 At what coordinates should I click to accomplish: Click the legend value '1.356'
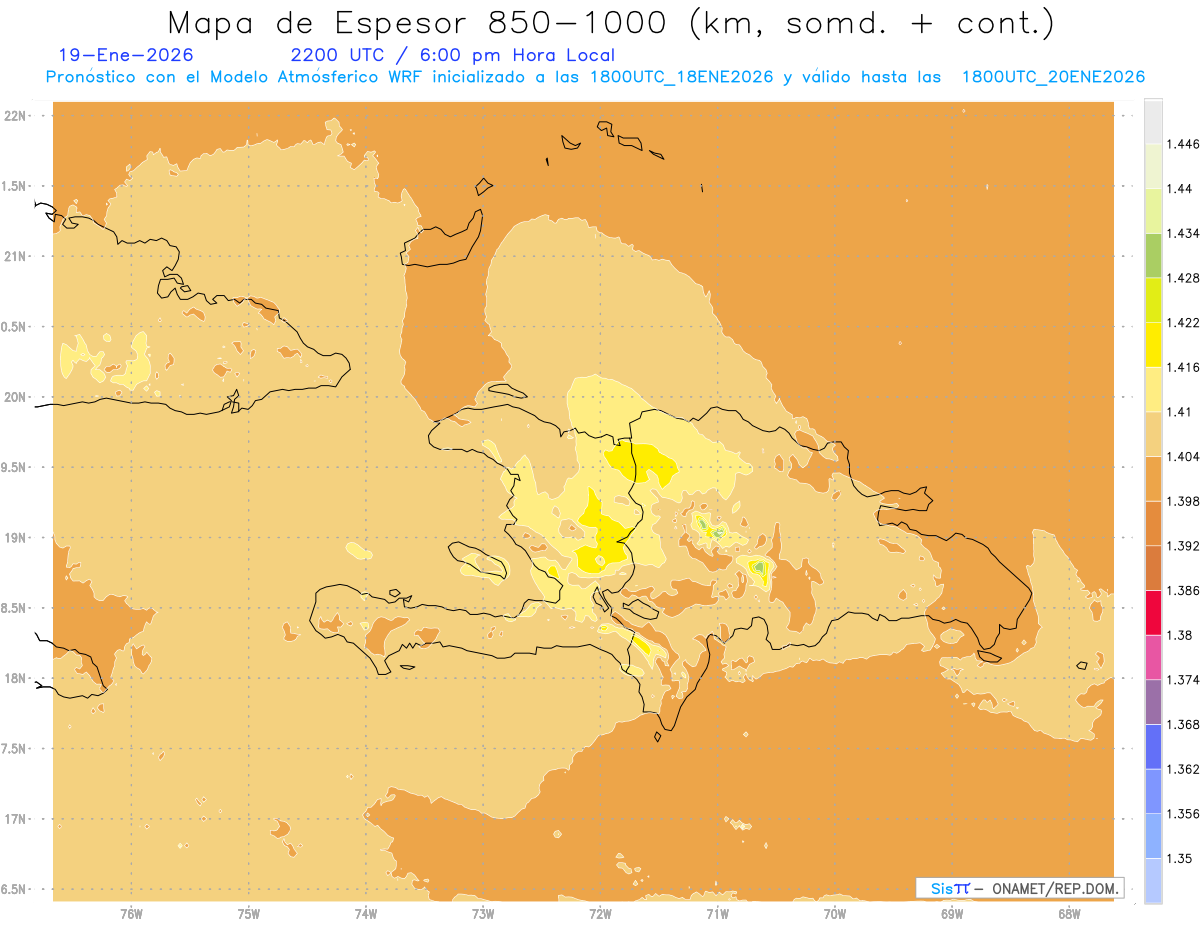pos(1183,814)
